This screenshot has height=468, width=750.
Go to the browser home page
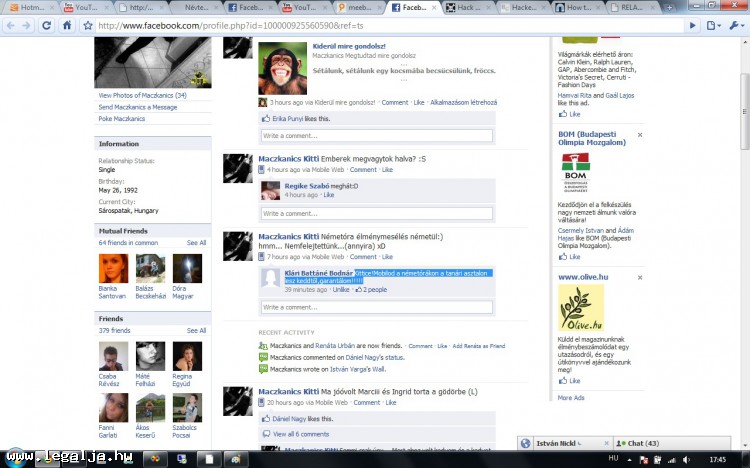[x=67, y=25]
